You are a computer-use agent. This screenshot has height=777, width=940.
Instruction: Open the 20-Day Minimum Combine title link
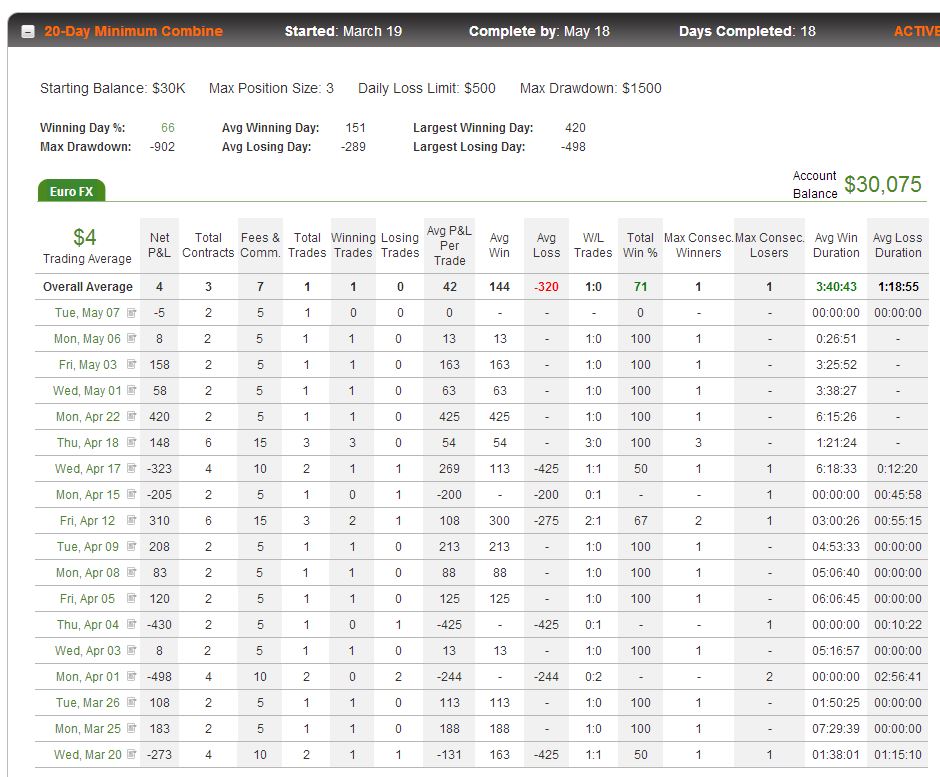pos(133,31)
